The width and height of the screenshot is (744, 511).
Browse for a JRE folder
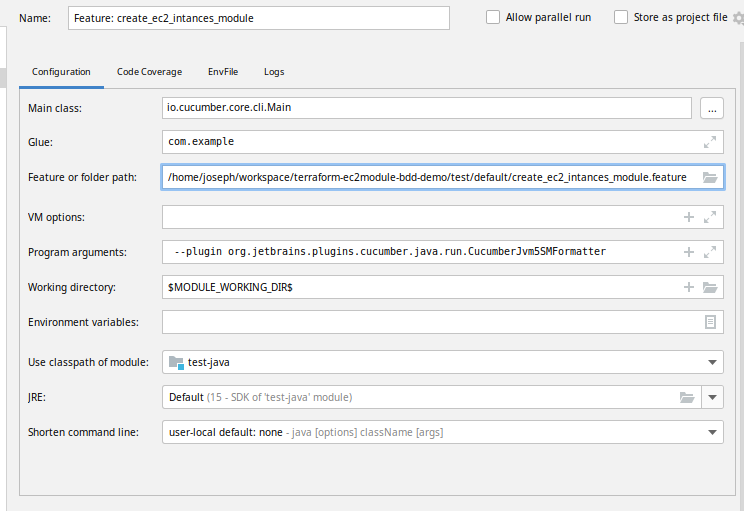pyautogui.click(x=687, y=397)
